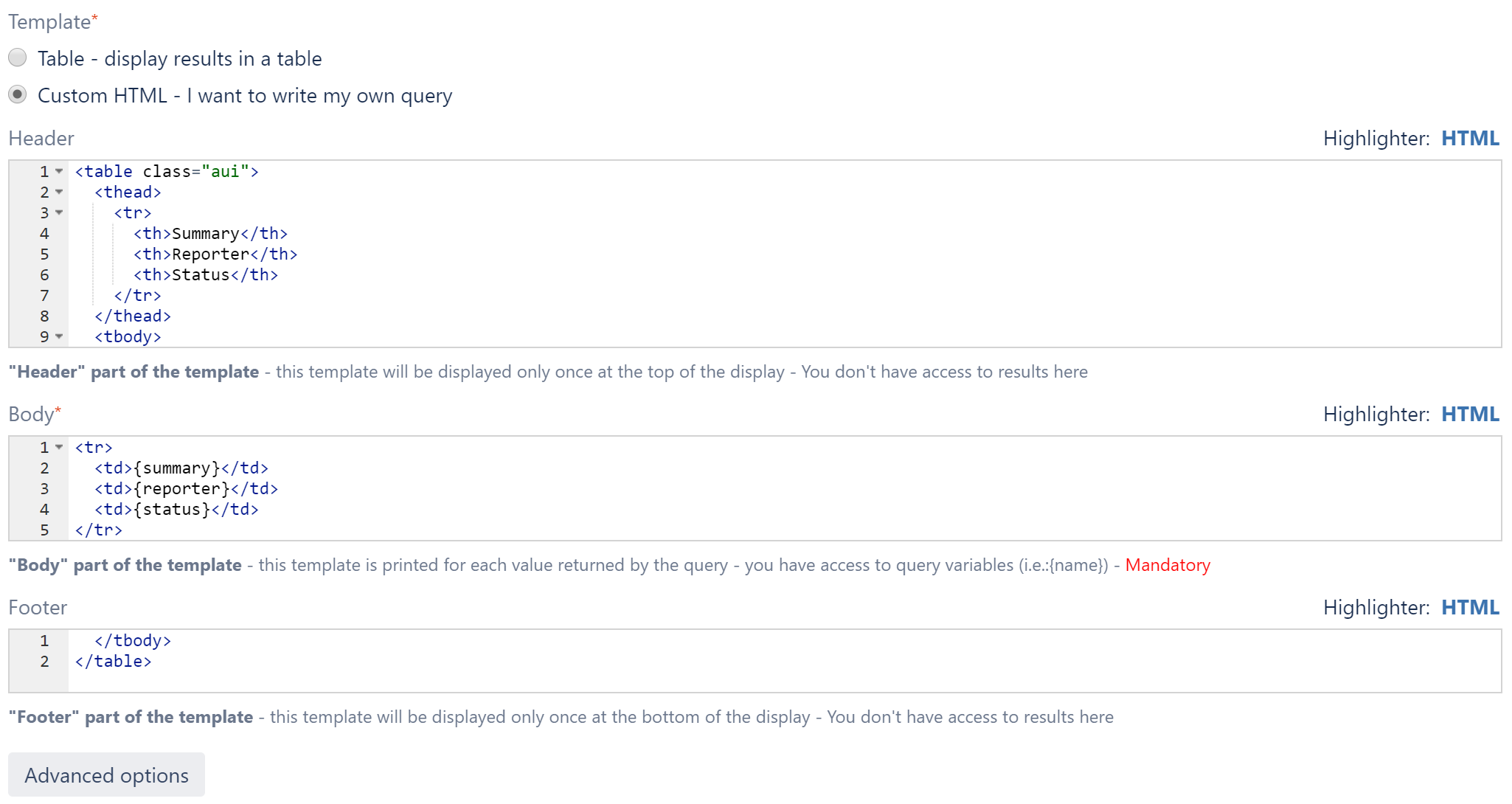Click line number 4 in Body gutter

(44, 510)
